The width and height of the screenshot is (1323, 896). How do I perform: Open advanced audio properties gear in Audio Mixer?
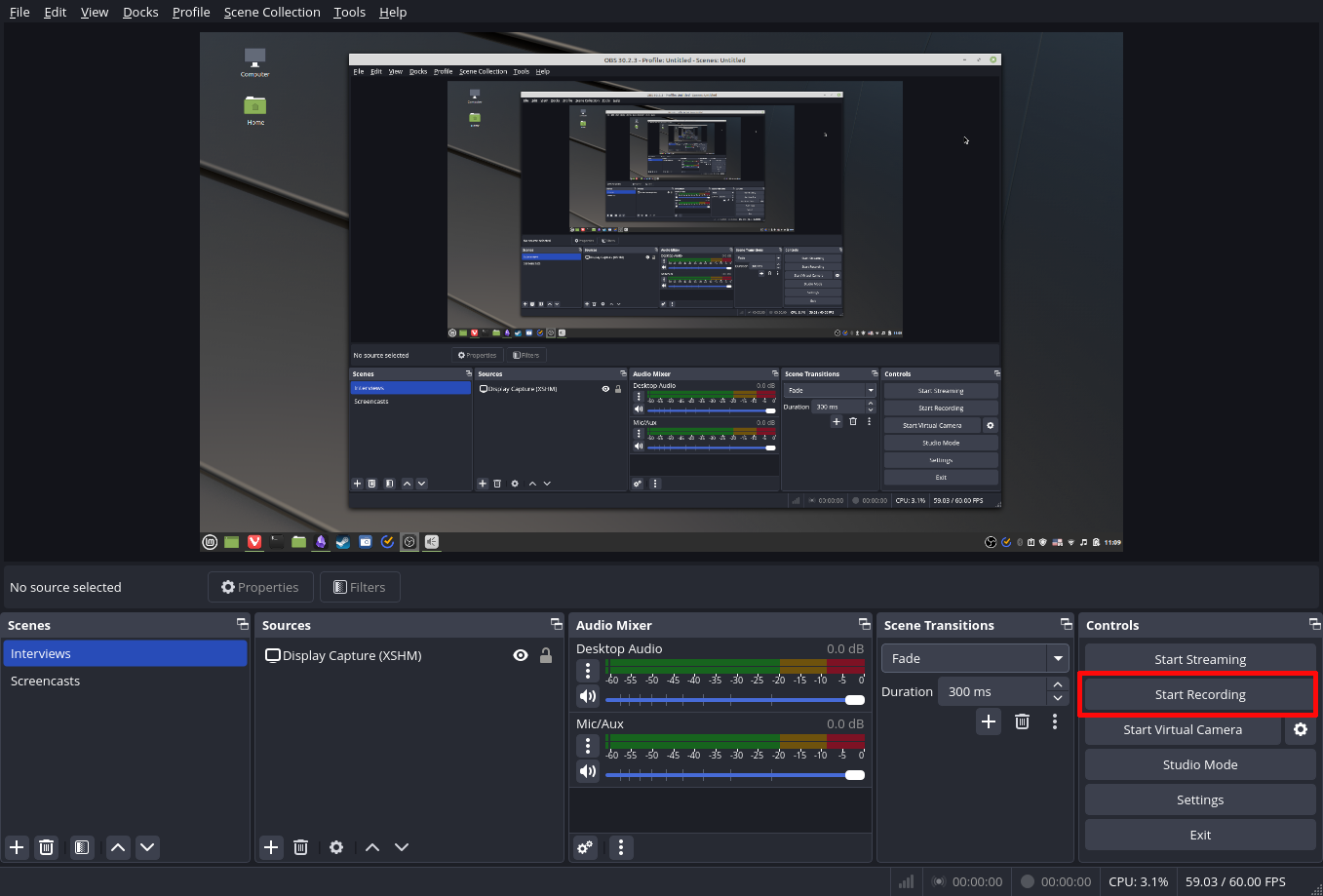[x=584, y=847]
